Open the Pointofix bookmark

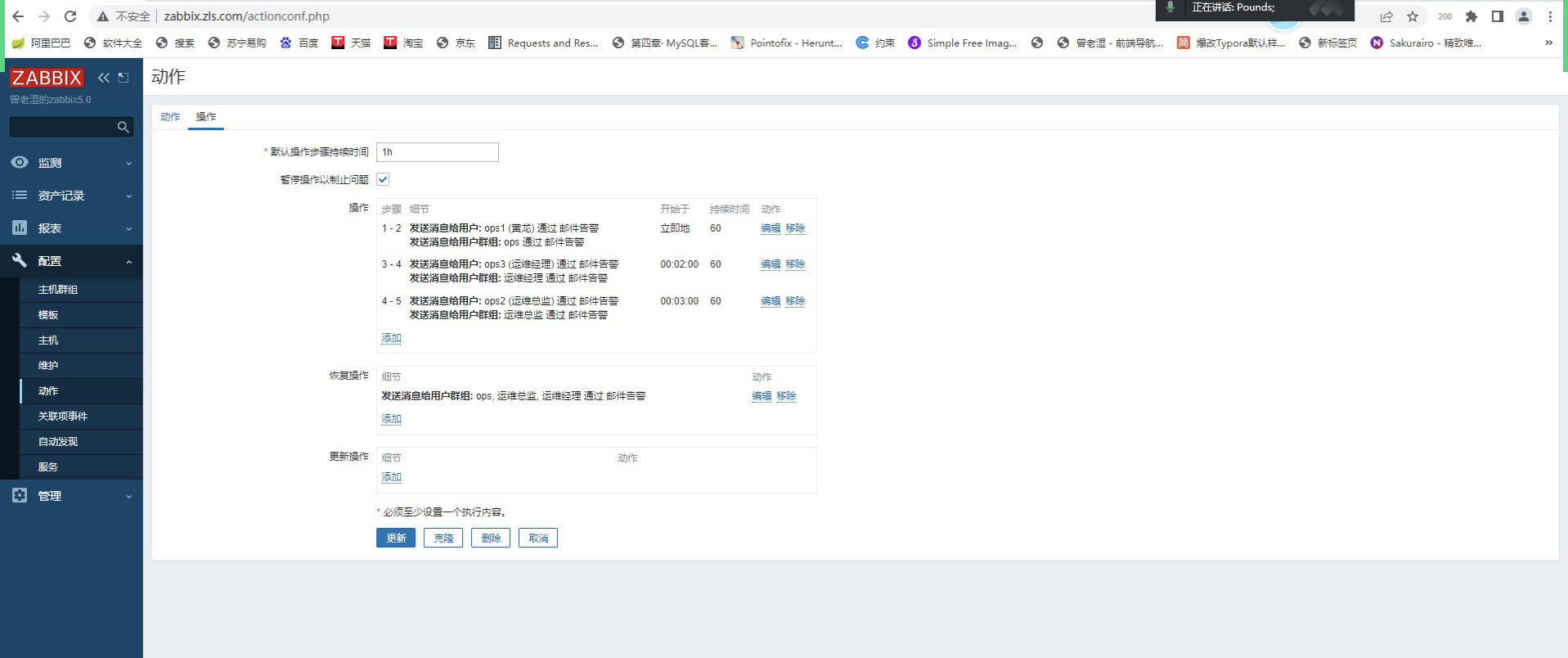(x=786, y=43)
